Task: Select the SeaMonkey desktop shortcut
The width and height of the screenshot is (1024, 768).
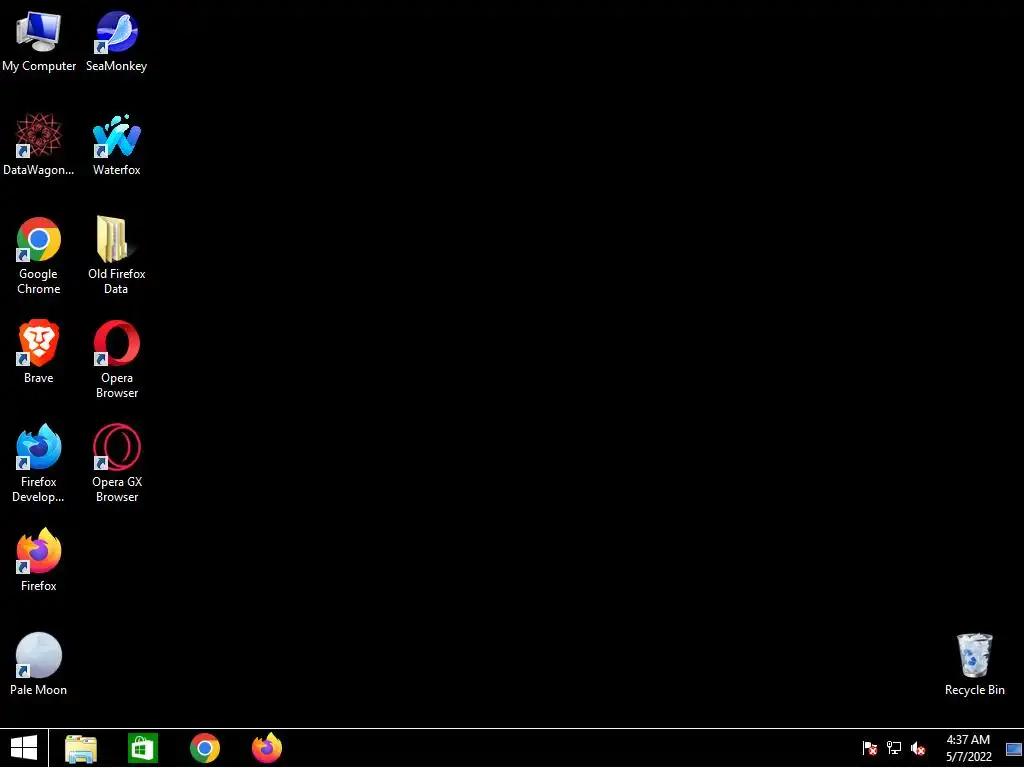Action: [116, 40]
